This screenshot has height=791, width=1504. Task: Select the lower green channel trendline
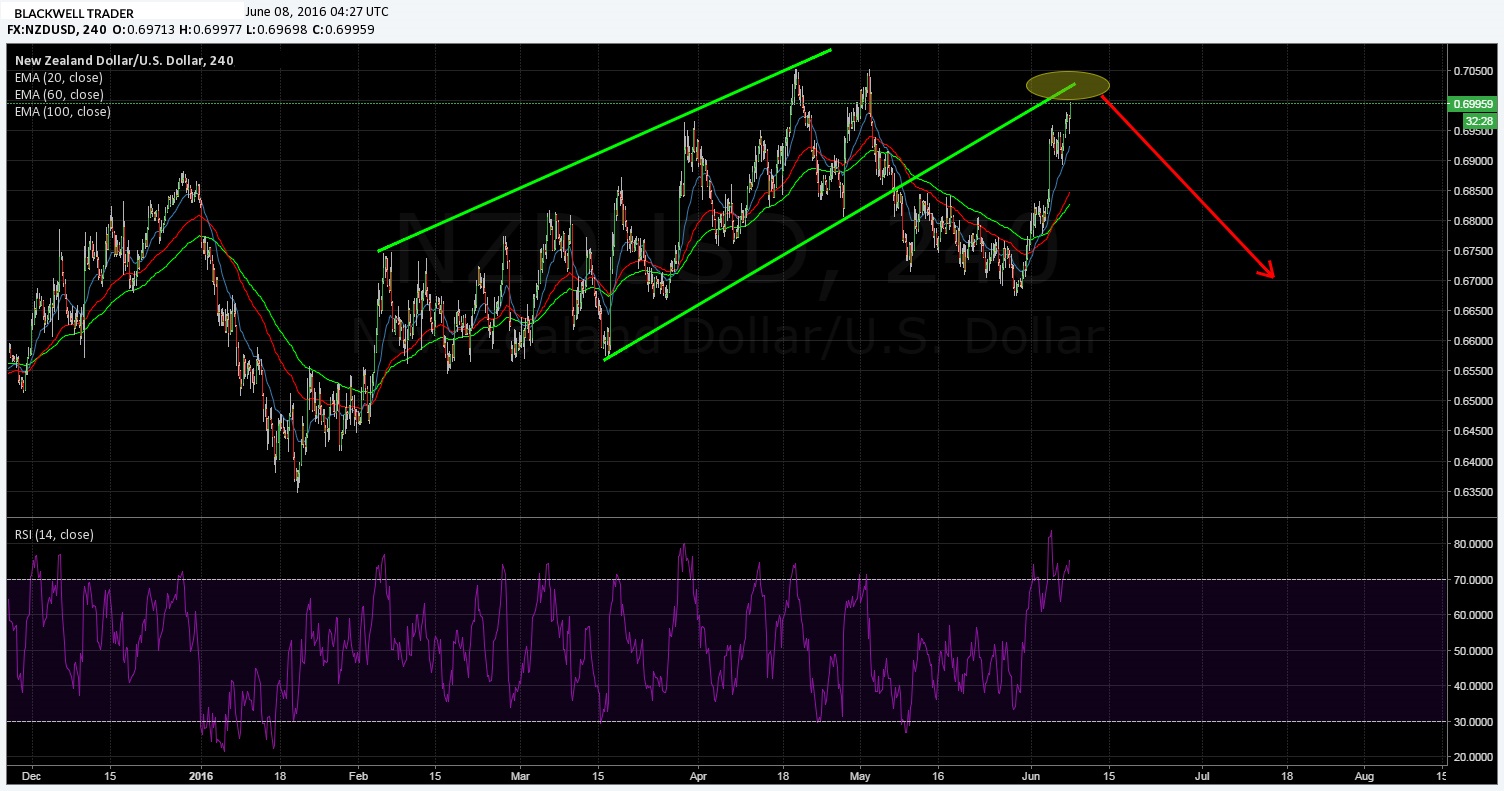[840, 221]
